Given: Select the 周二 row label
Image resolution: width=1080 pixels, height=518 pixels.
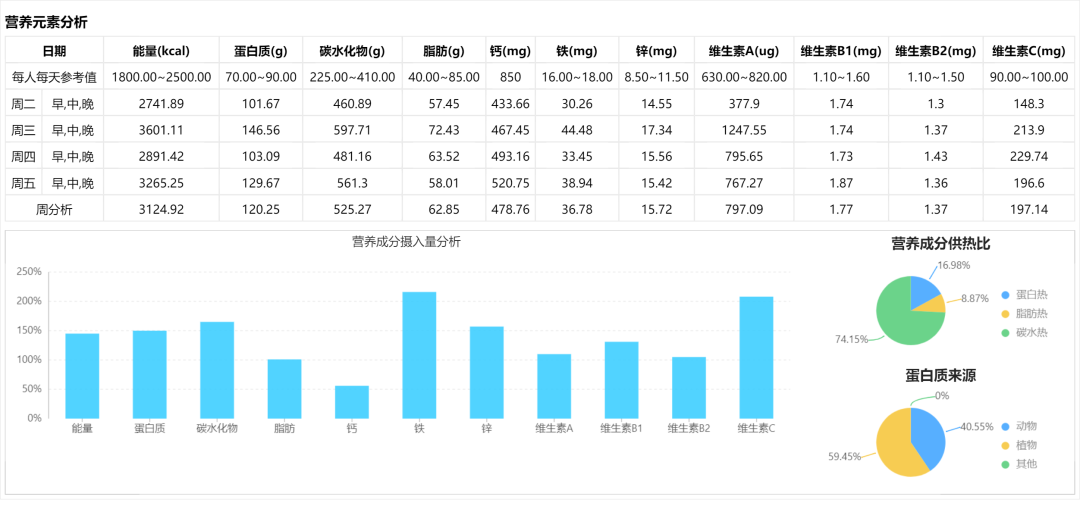Looking at the screenshot, I should 23,104.
